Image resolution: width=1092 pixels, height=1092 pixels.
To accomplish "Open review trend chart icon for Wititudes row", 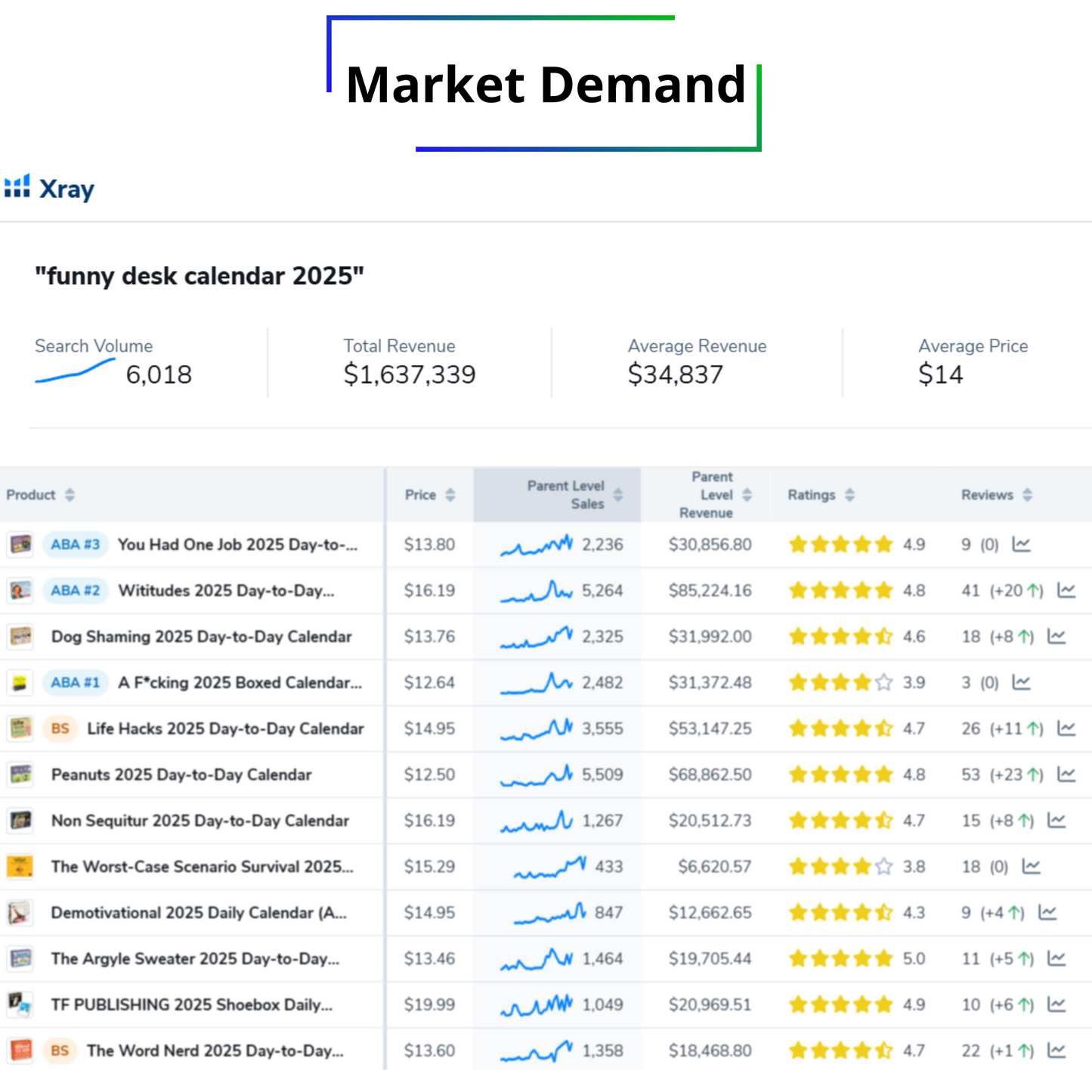I will tap(1066, 590).
